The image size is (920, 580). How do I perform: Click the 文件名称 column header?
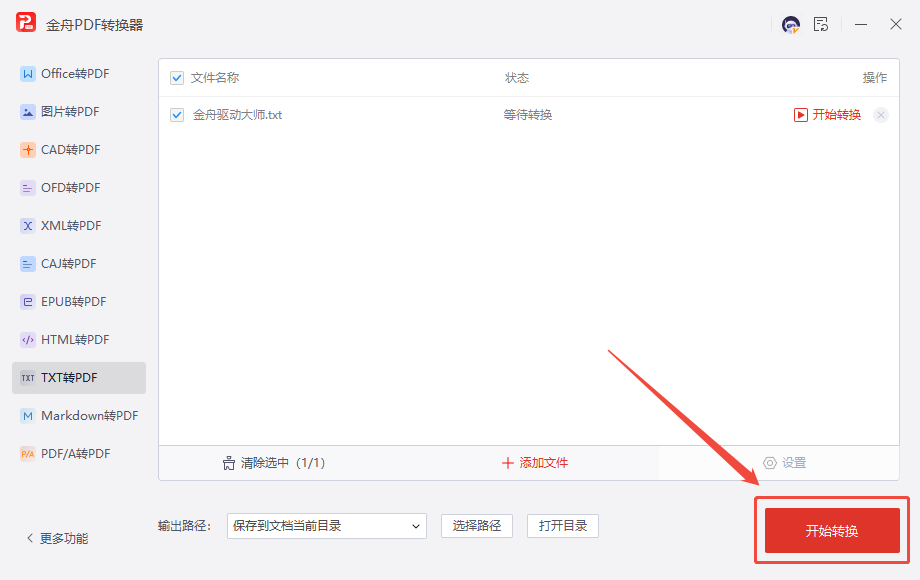point(215,78)
